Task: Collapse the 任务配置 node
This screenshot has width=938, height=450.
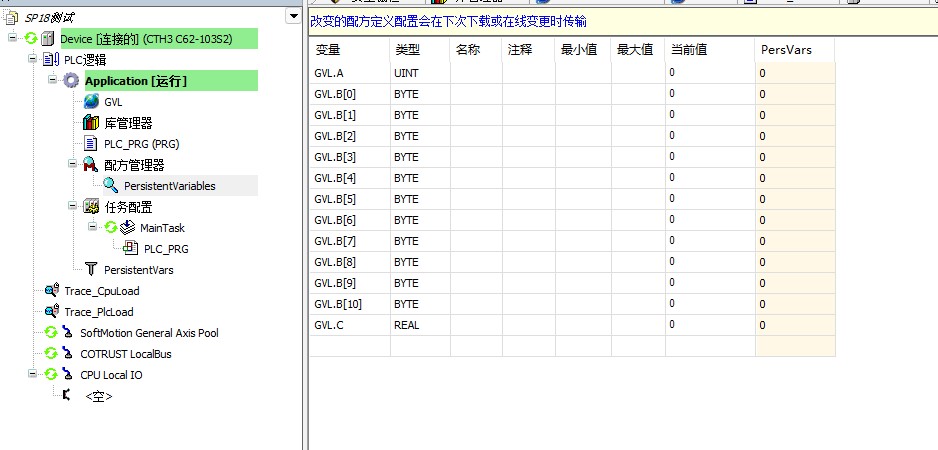Action: (72, 205)
